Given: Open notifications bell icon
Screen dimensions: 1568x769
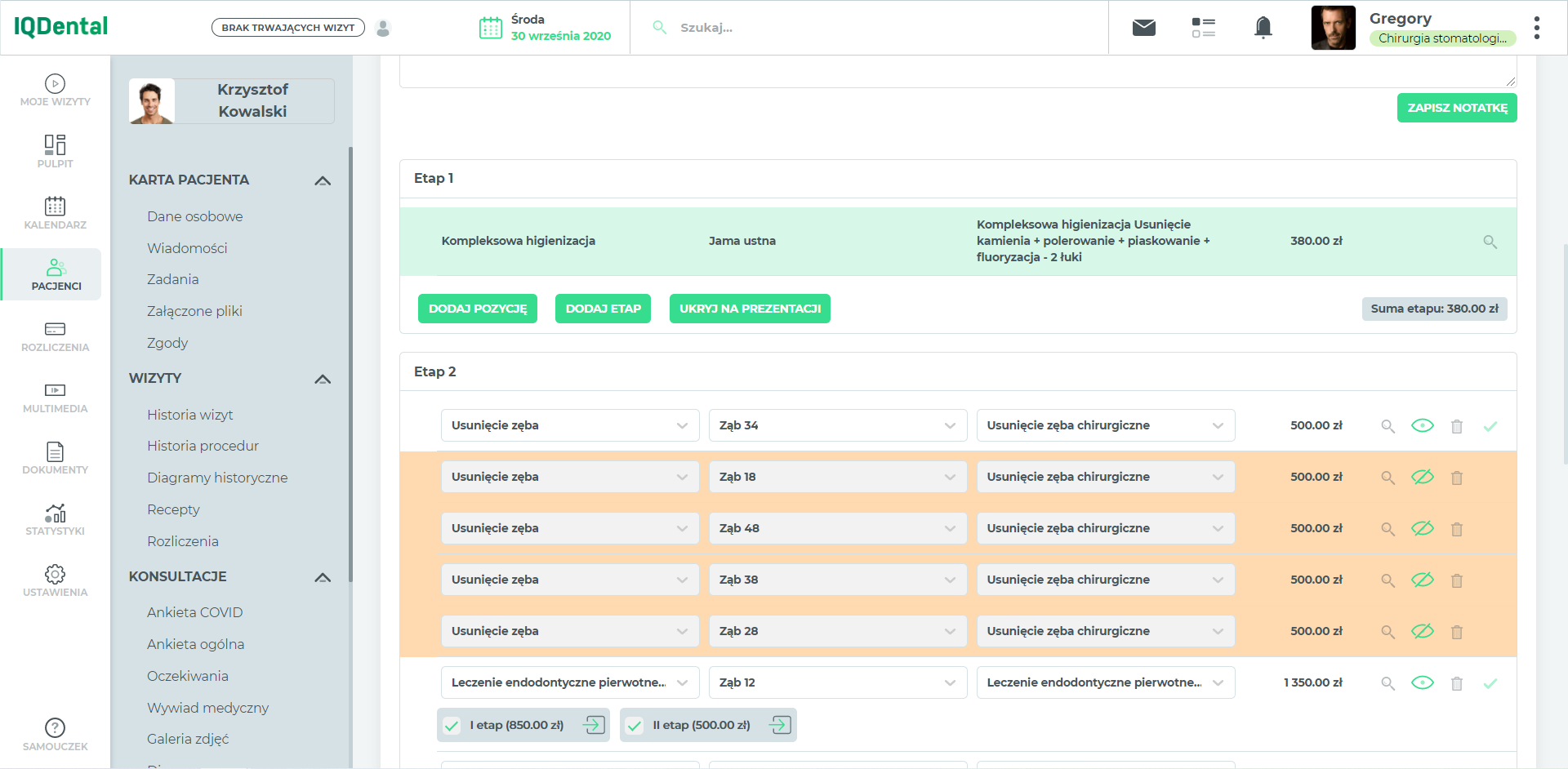Looking at the screenshot, I should [x=1263, y=28].
